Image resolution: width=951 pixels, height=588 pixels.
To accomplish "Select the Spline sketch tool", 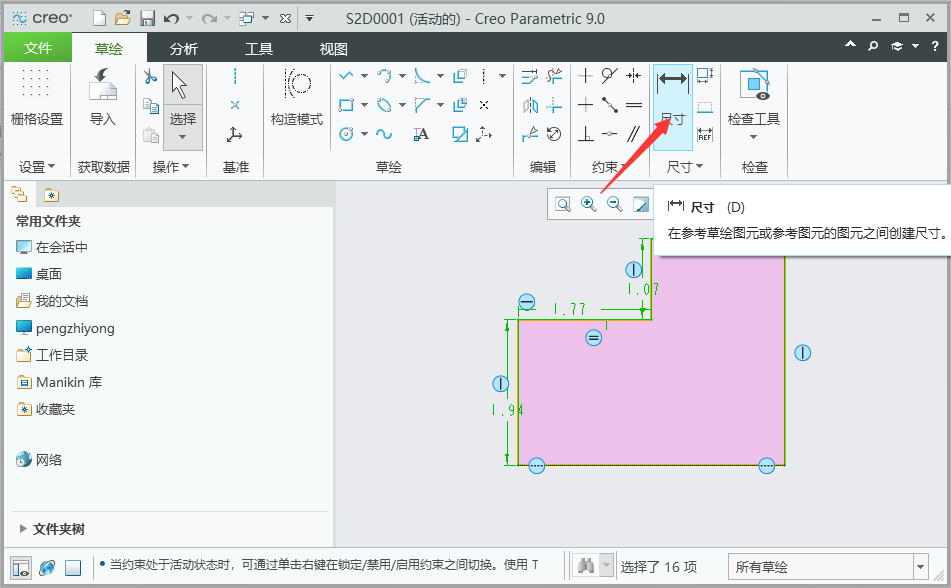I will [384, 134].
